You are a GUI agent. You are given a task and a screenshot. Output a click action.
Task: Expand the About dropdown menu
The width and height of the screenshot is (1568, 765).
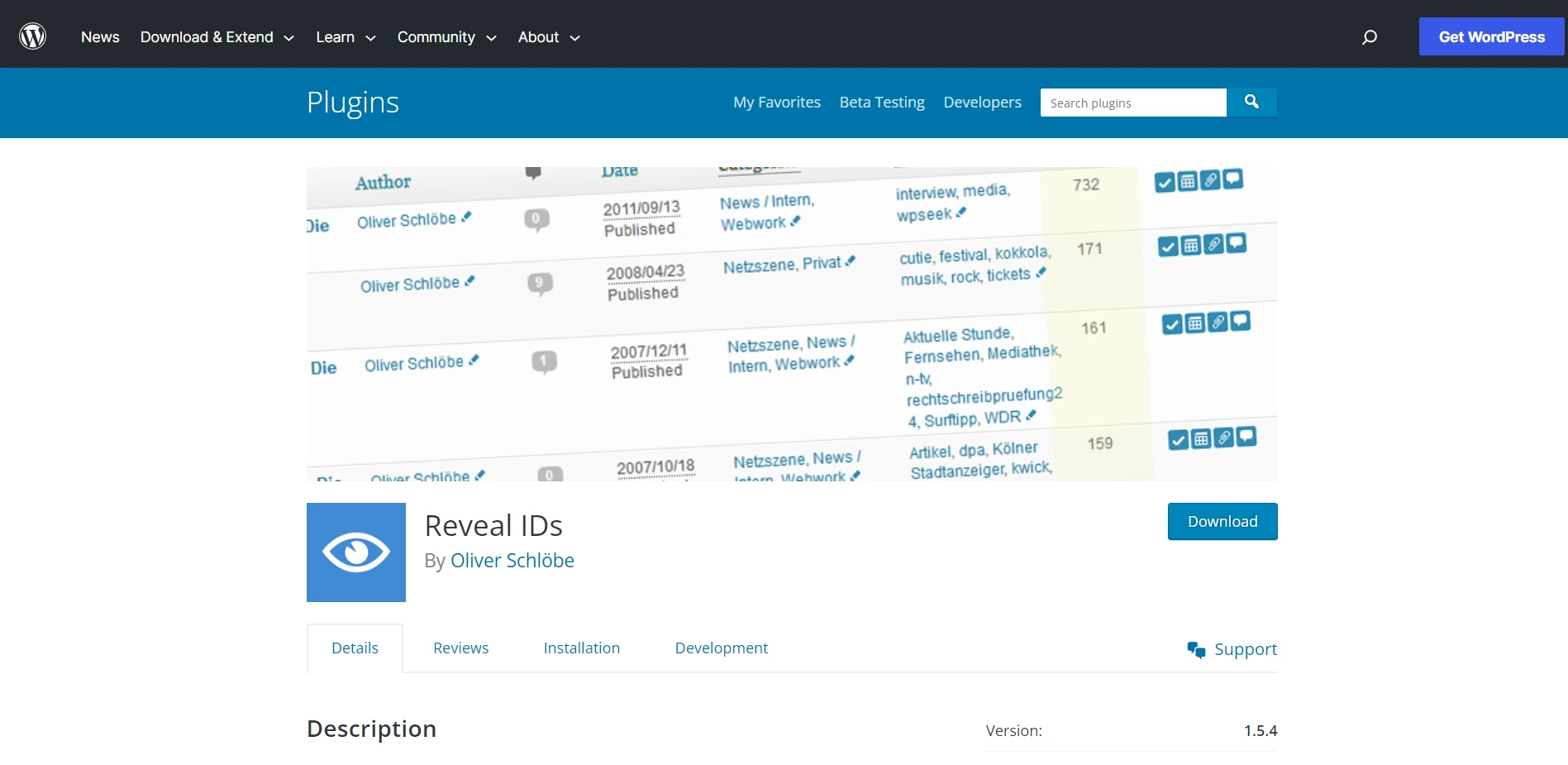[x=550, y=37]
